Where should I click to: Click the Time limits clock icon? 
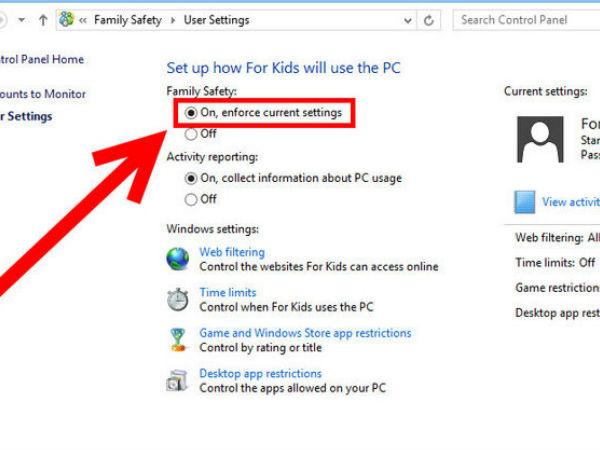click(x=178, y=300)
